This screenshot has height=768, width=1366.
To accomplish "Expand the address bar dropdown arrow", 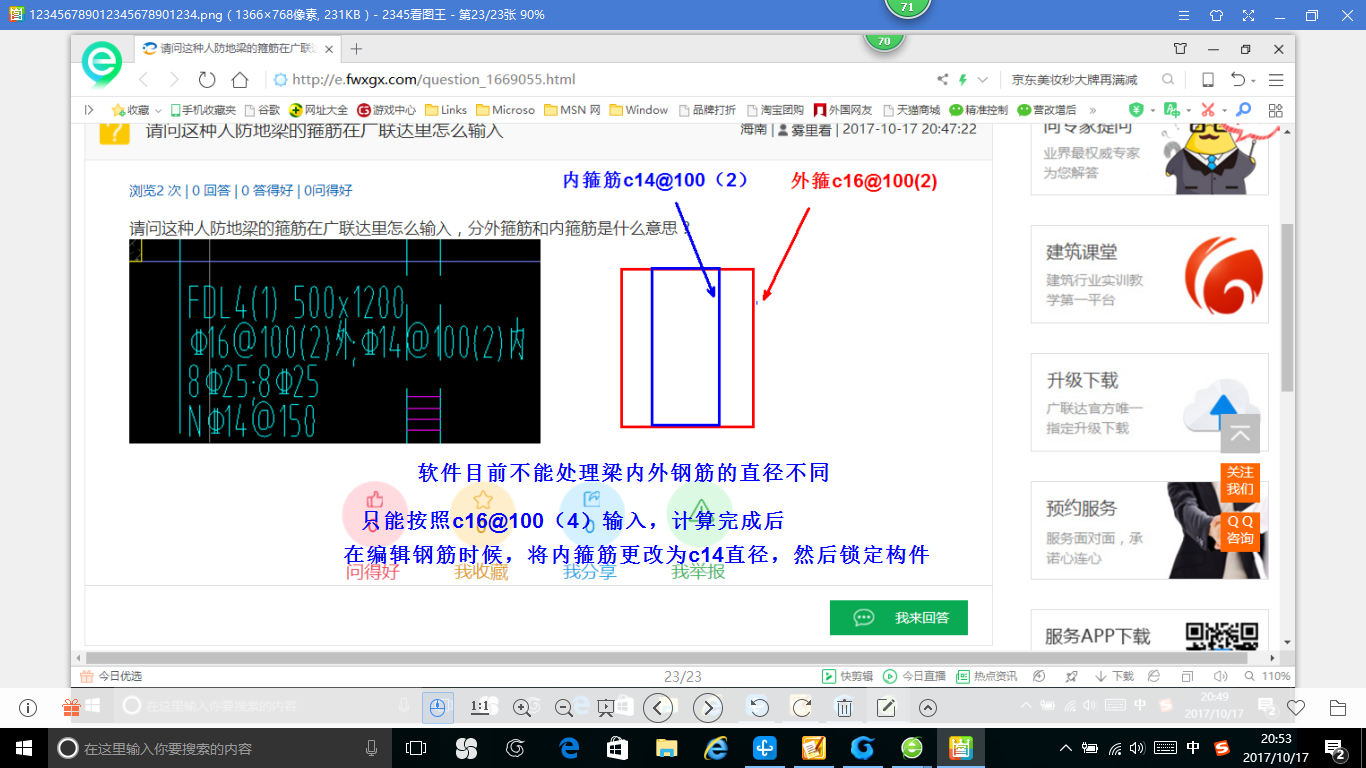I will click(983, 79).
